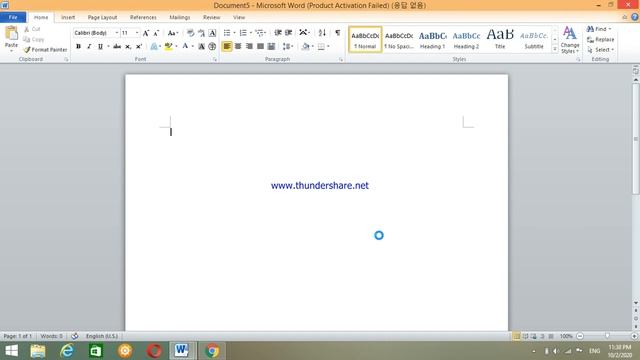Open Word Help question mark icon

coord(634,17)
